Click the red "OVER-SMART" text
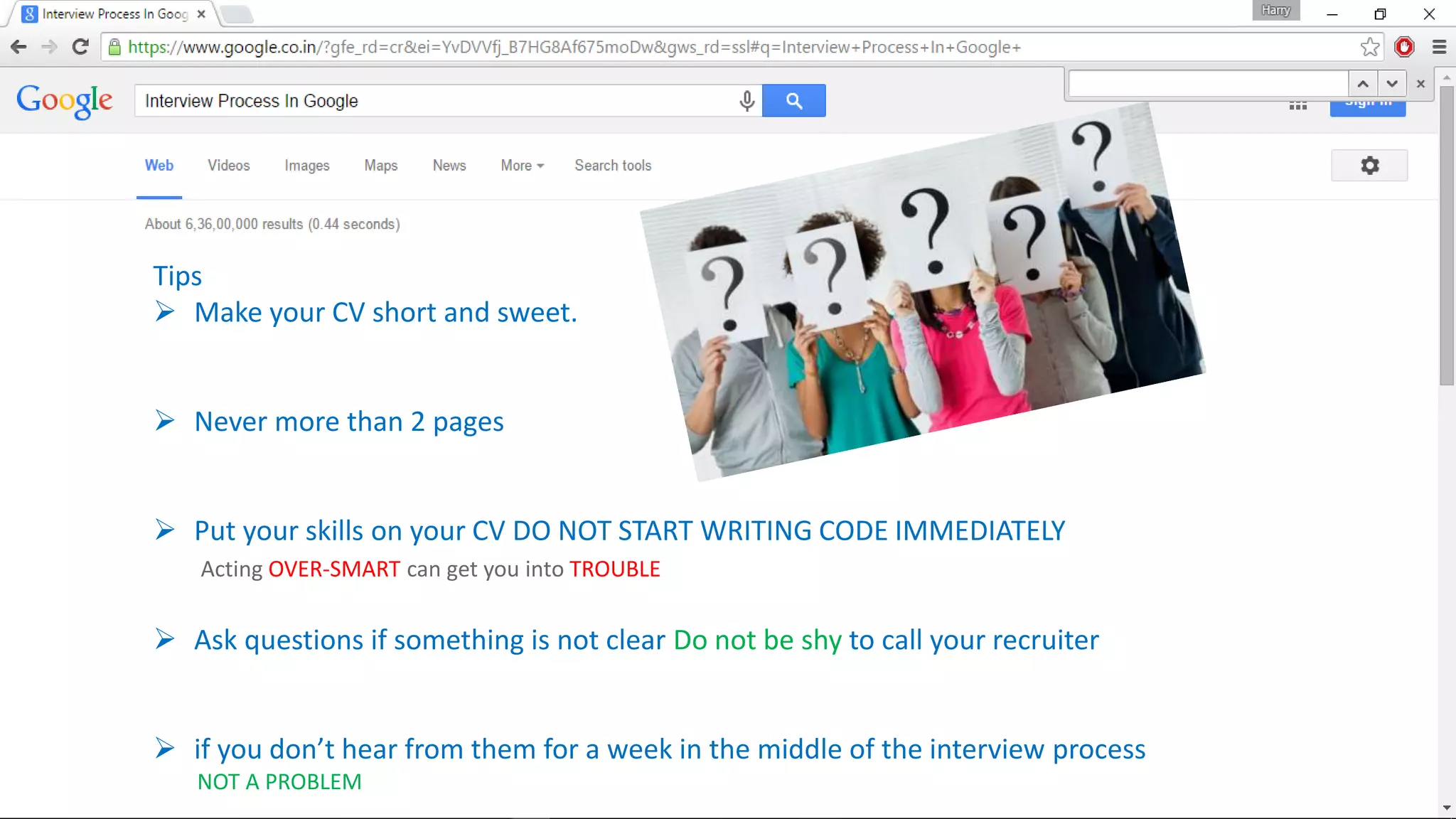The width and height of the screenshot is (1456, 819). coord(334,569)
